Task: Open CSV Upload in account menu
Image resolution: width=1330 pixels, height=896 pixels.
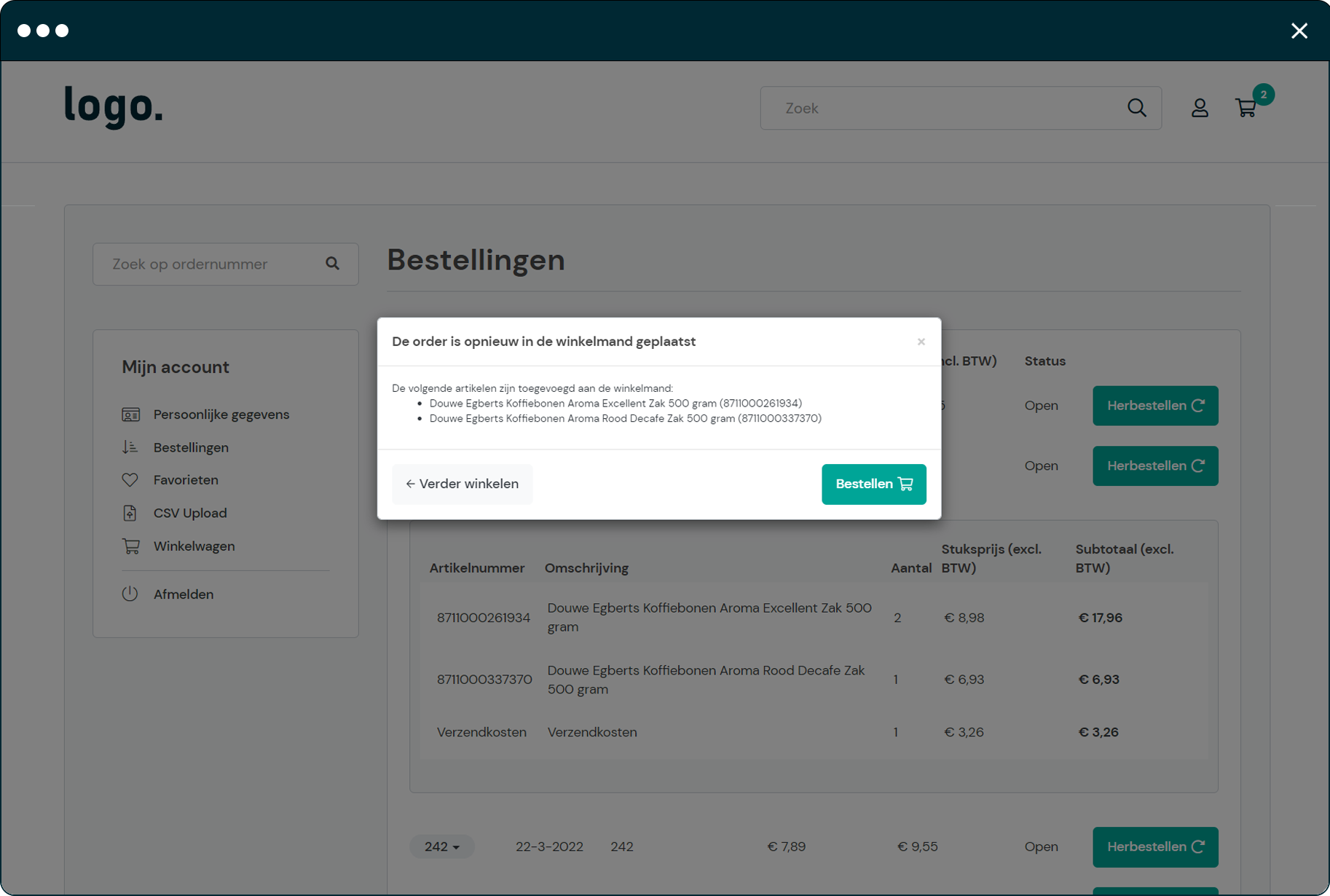Action: (190, 513)
